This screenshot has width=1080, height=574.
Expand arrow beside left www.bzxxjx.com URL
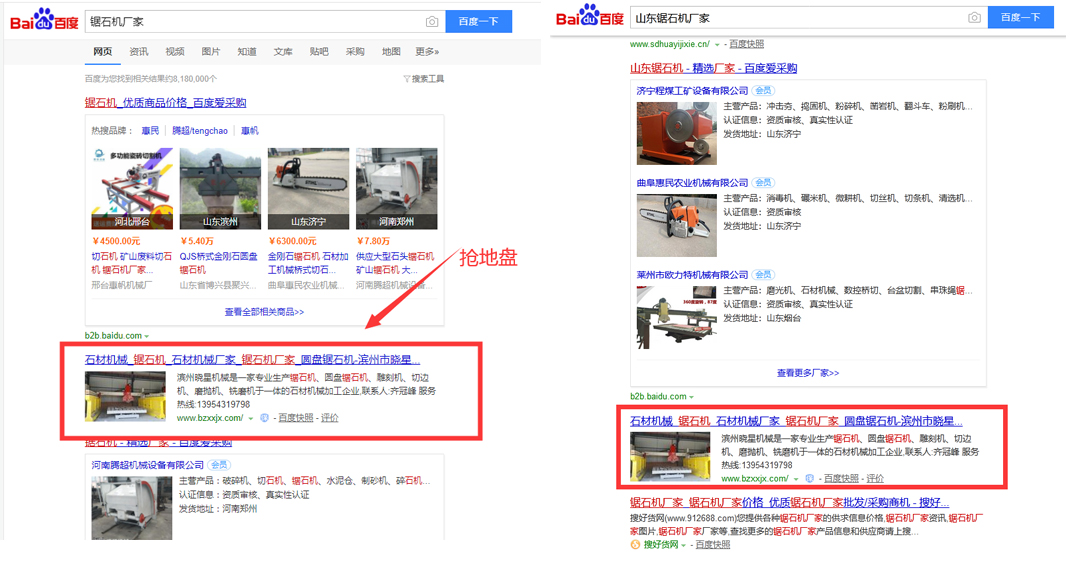coord(251,419)
